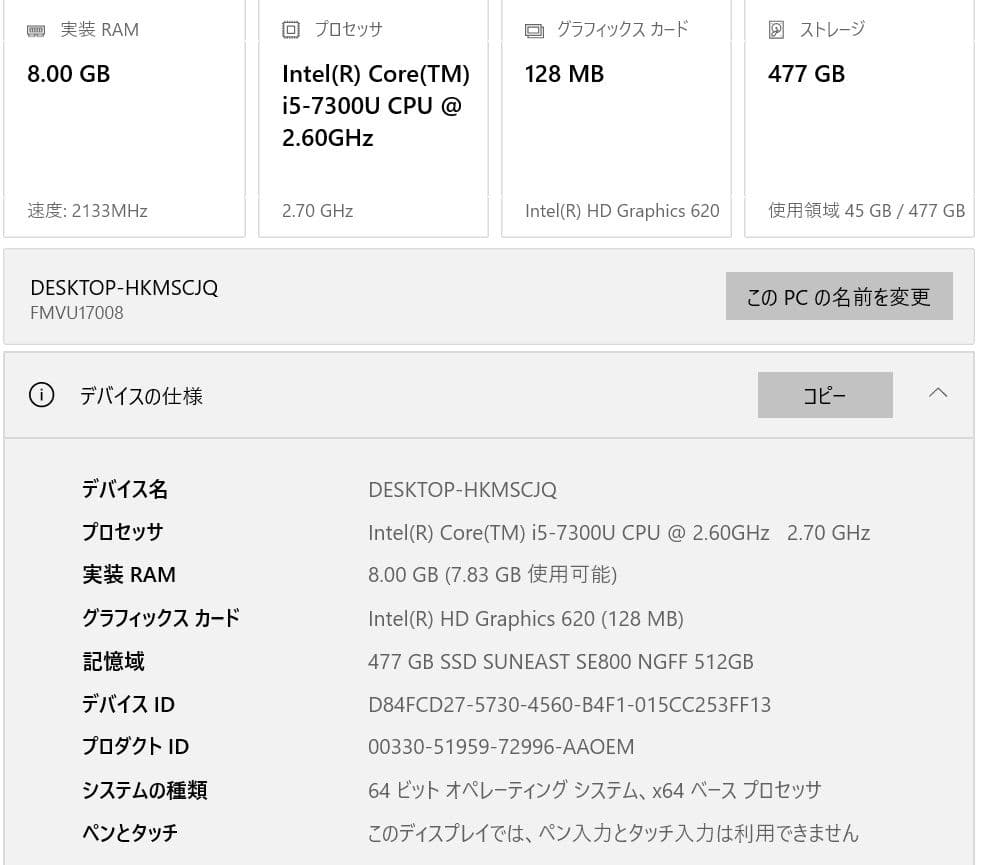Select the デバイス ID value text
This screenshot has width=981, height=865.
[x=570, y=704]
